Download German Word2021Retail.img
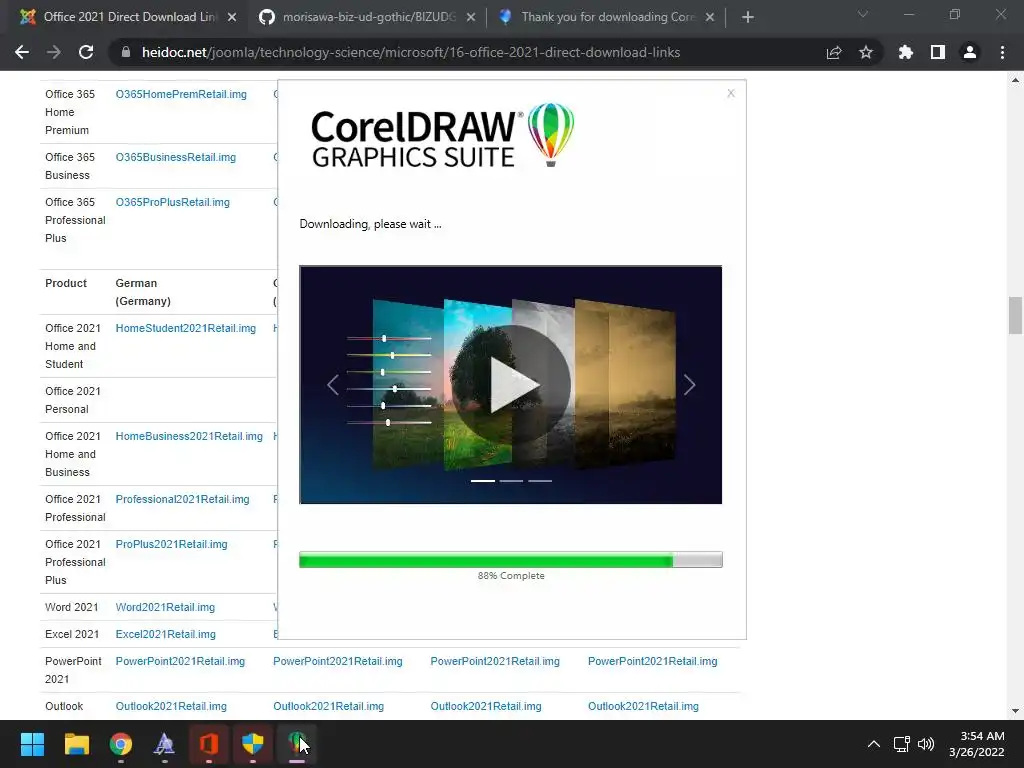Viewport: 1024px width, 768px height. pos(165,607)
